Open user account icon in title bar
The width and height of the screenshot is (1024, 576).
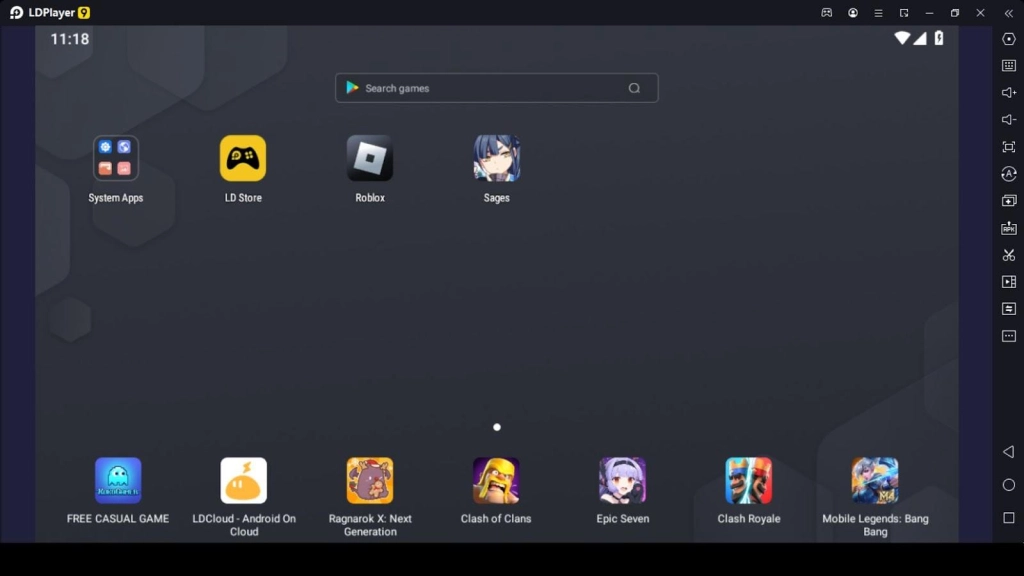coord(853,12)
